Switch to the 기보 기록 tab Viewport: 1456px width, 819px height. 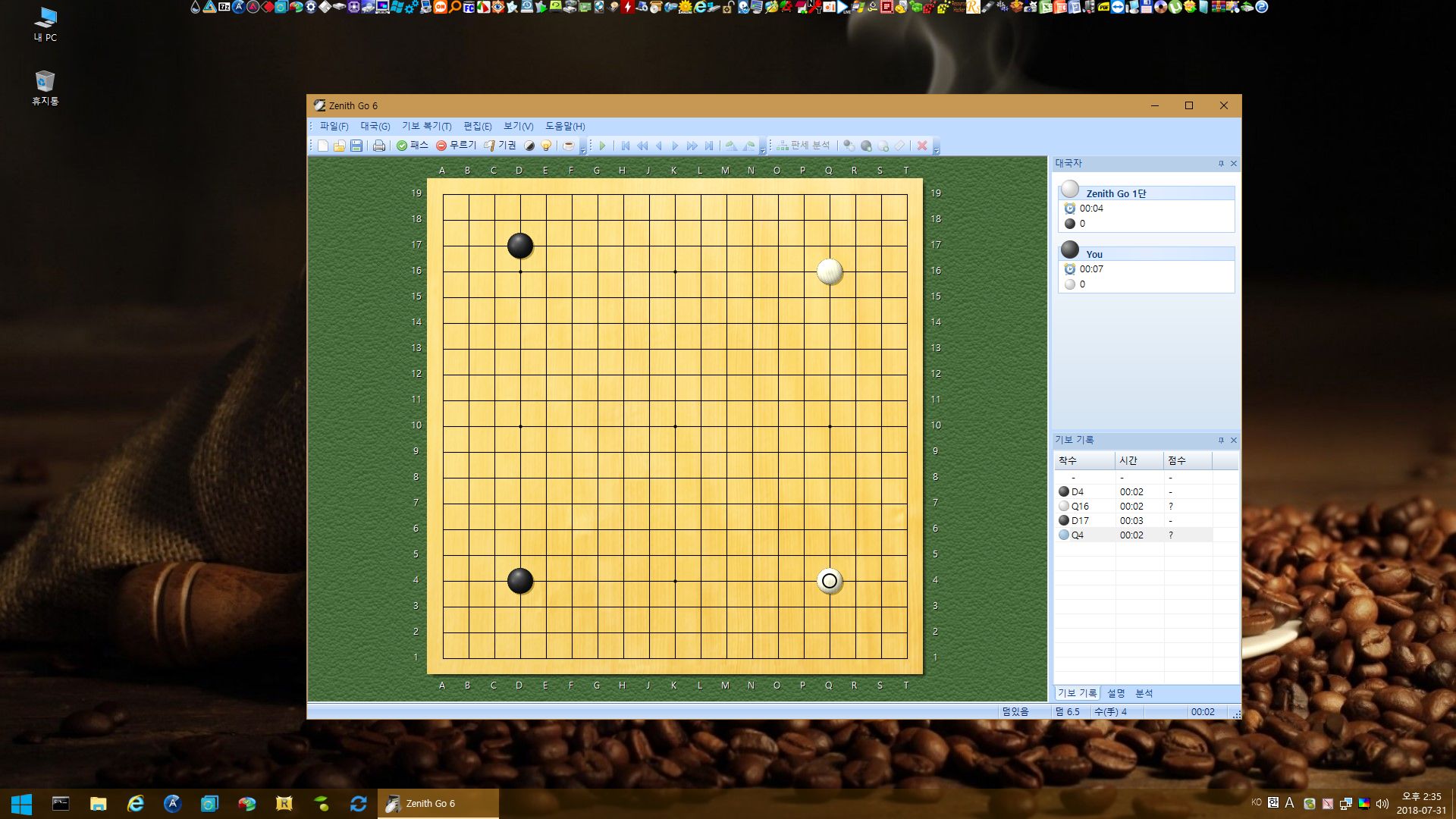click(1077, 693)
